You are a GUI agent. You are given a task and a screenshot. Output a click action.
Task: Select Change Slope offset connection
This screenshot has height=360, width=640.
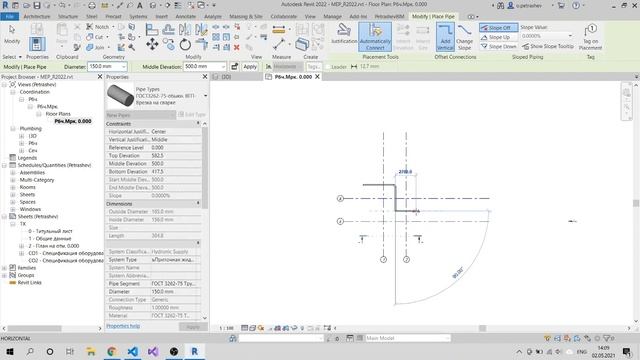coord(464,37)
